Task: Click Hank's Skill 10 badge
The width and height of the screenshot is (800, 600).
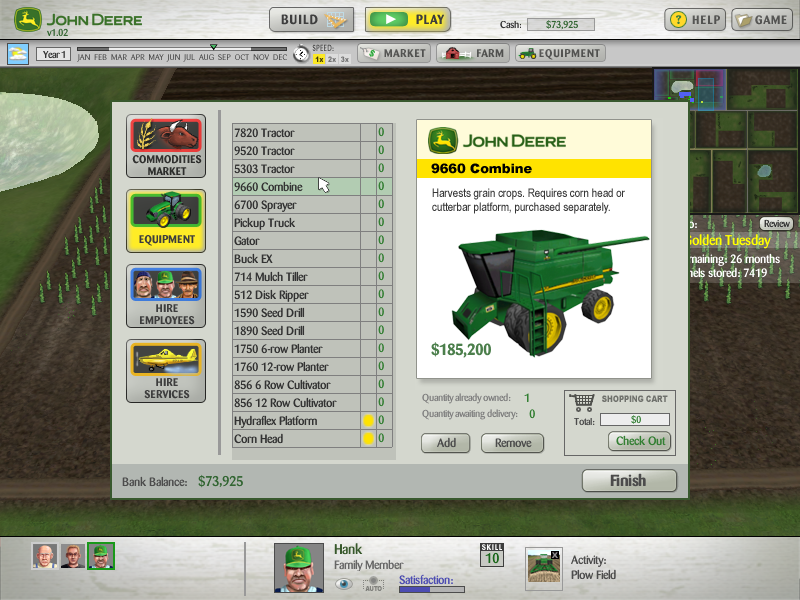Action: [x=492, y=555]
